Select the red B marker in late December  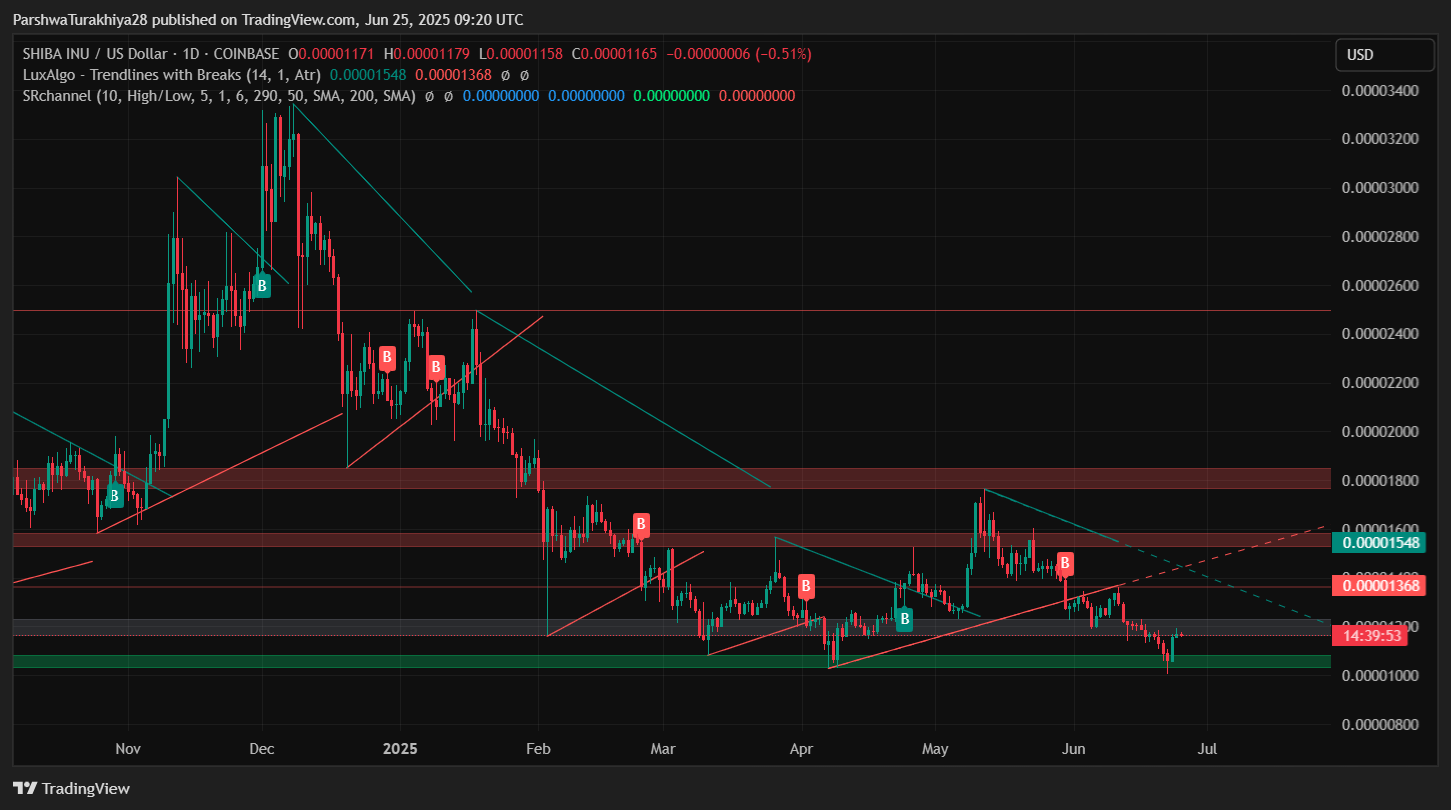pyautogui.click(x=387, y=357)
